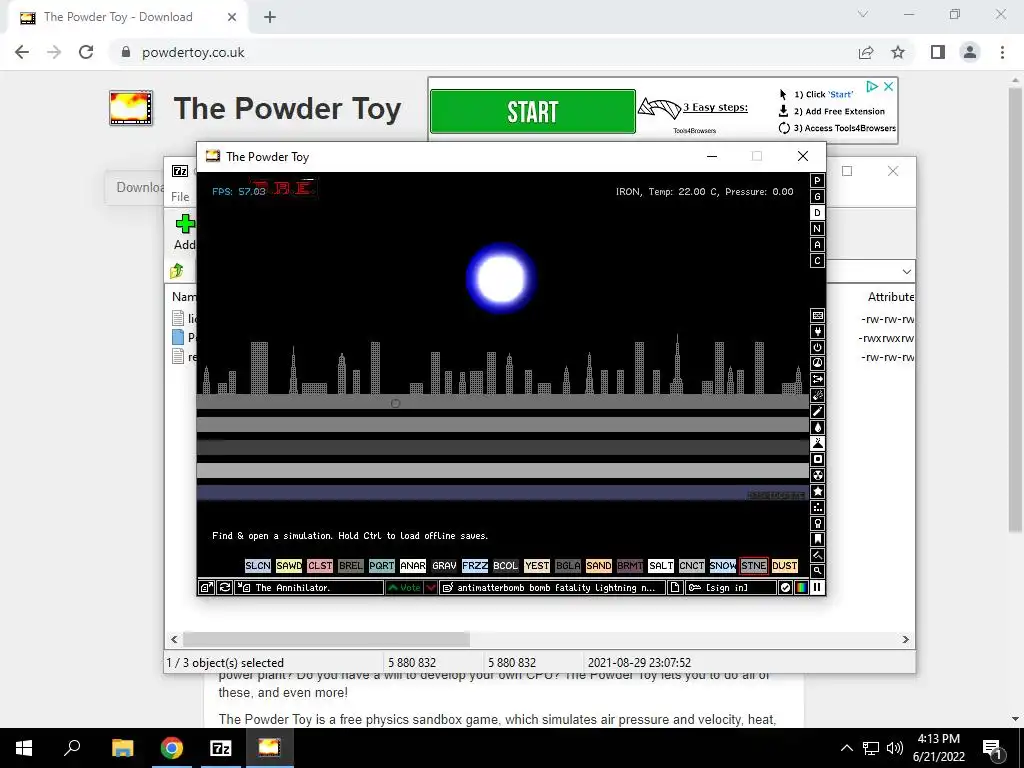
Task: Toggle the D view mode button
Action: click(x=817, y=213)
